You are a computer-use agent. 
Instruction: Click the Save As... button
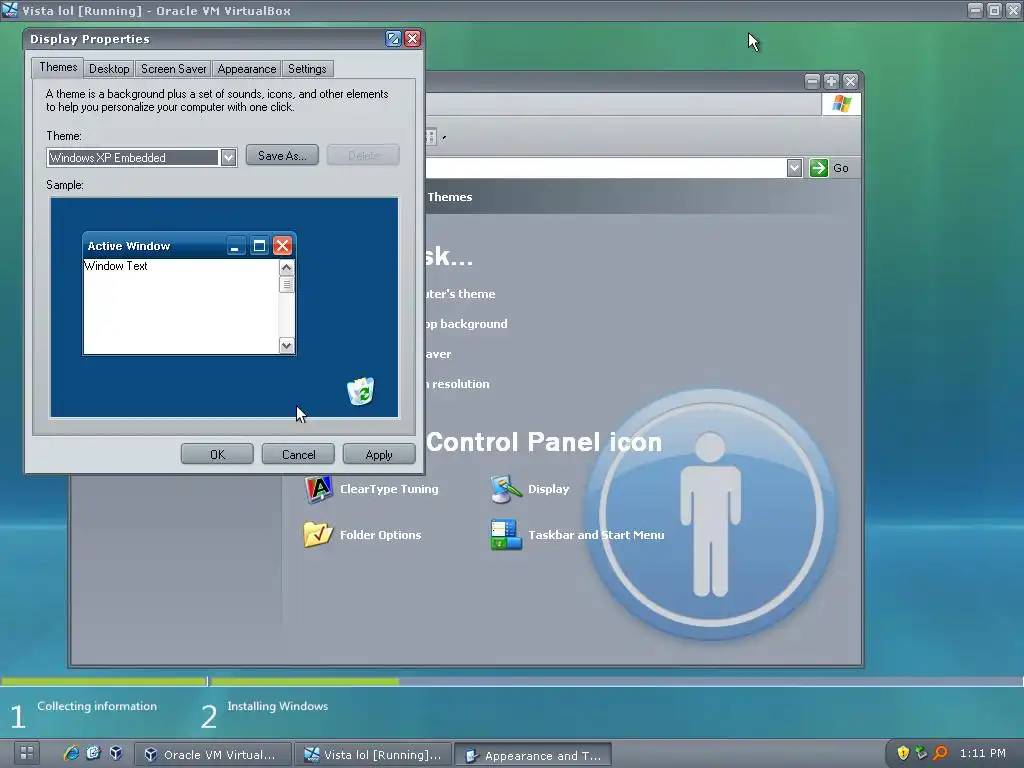pos(282,155)
